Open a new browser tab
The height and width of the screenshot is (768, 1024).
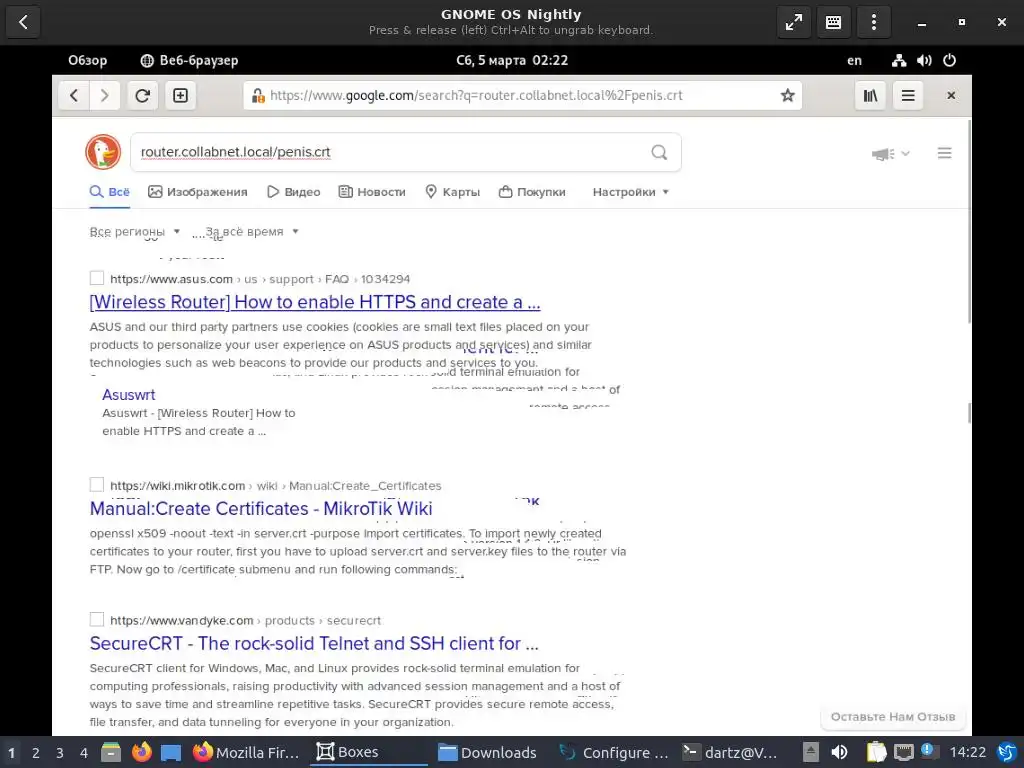tap(180, 95)
